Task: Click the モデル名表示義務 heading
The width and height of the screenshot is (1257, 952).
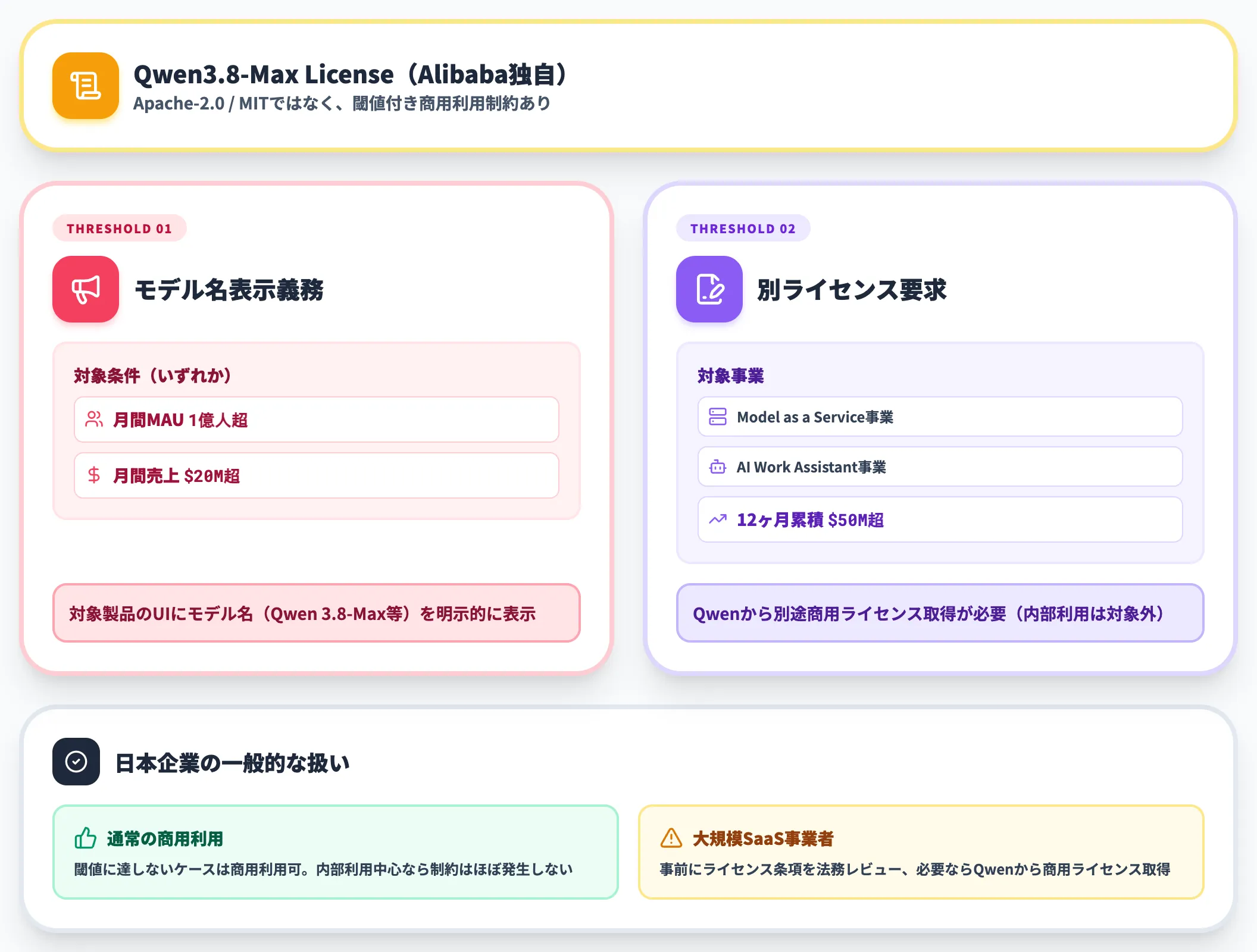Action: tap(229, 290)
